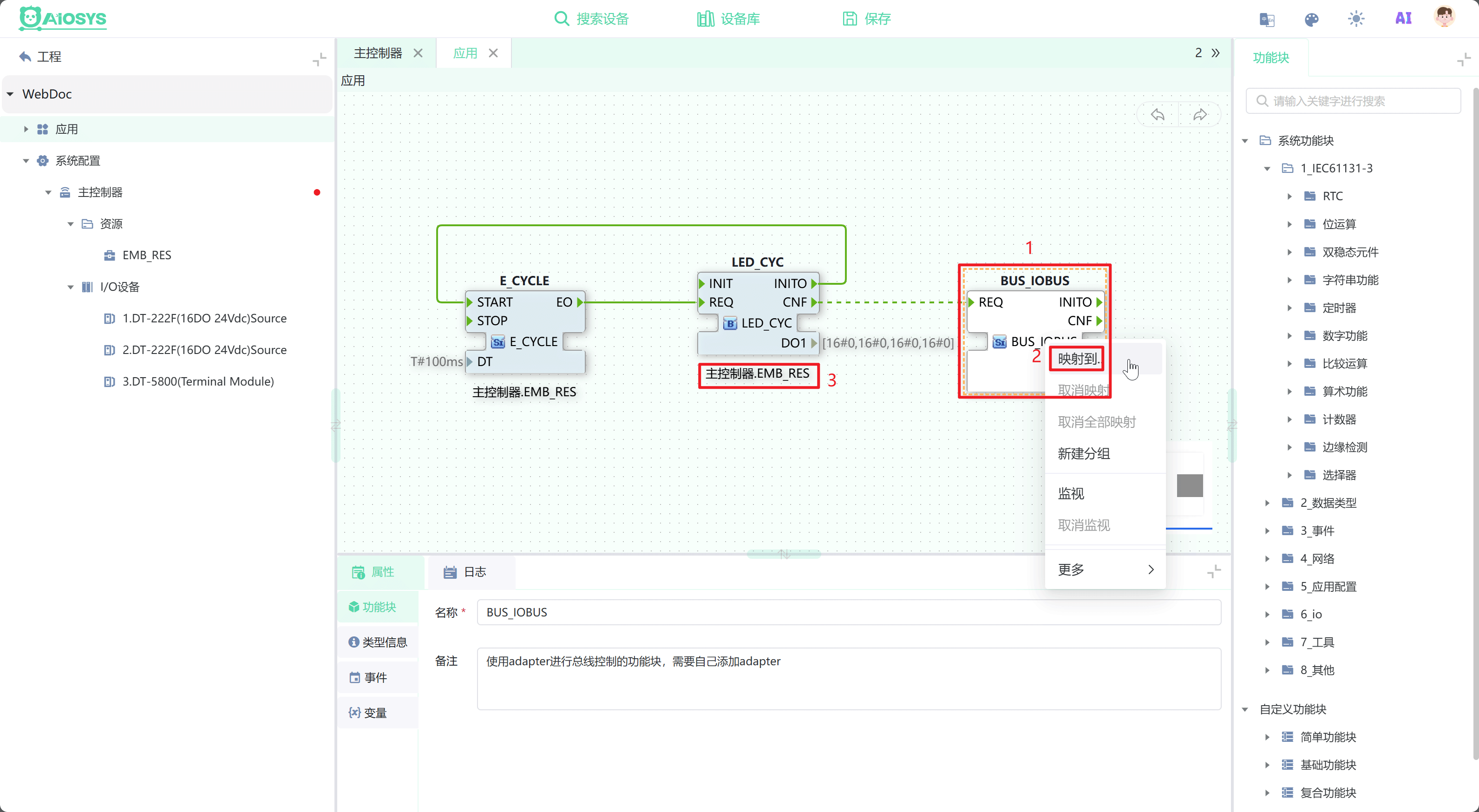Click the undo arrow on canvas
This screenshot has width=1479, height=812.
click(x=1158, y=115)
